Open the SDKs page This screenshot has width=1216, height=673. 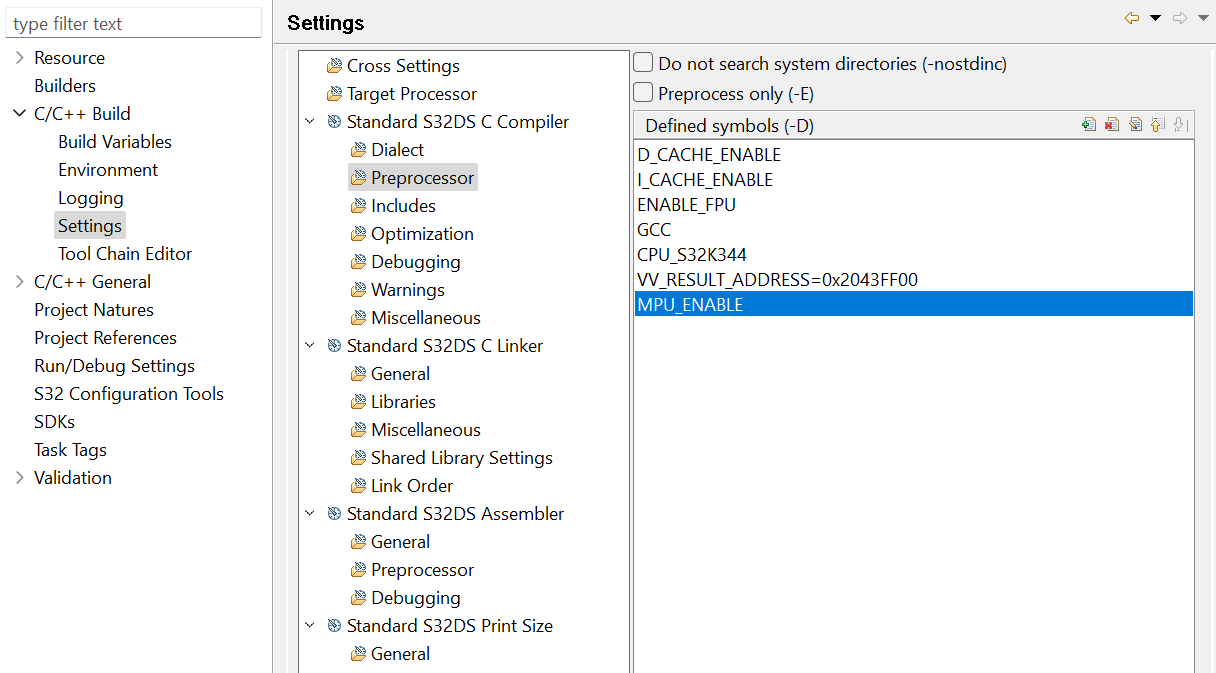click(54, 422)
